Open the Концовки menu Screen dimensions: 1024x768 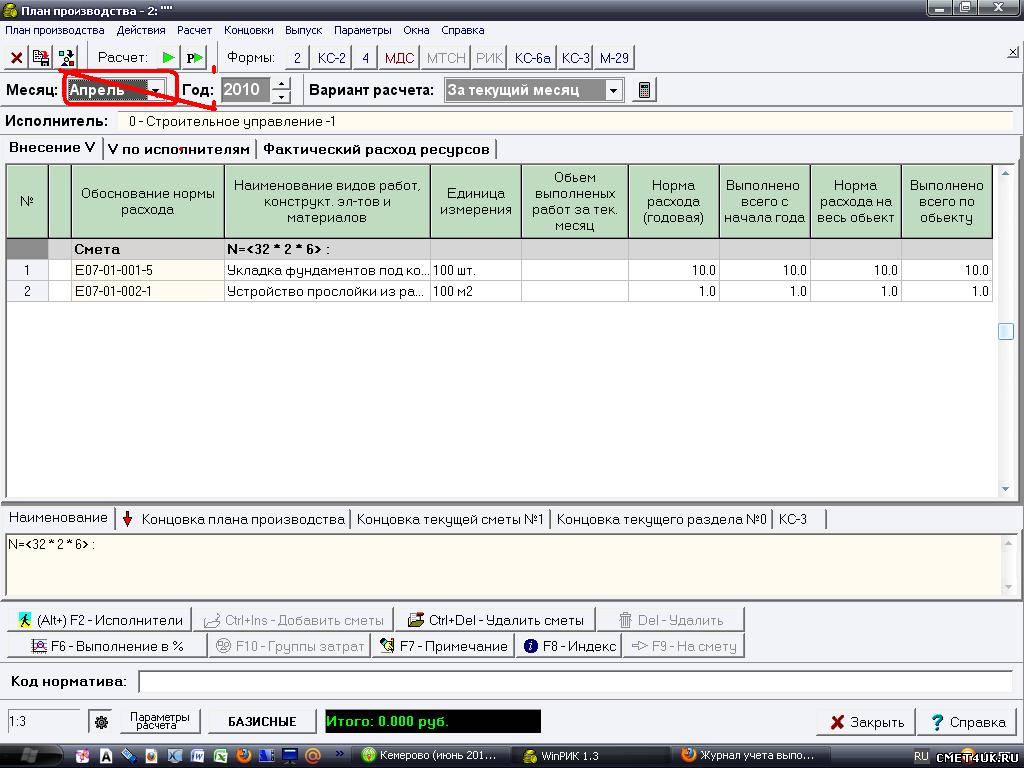[249, 30]
